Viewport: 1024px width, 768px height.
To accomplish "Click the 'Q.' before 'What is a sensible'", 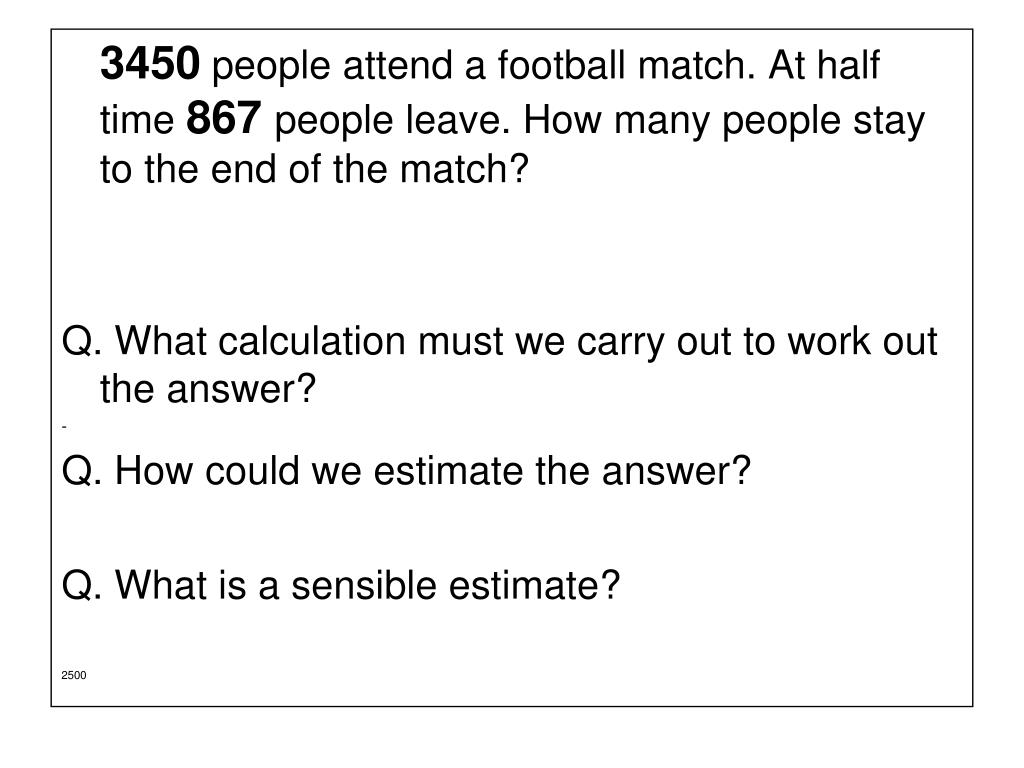I will pos(82,585).
